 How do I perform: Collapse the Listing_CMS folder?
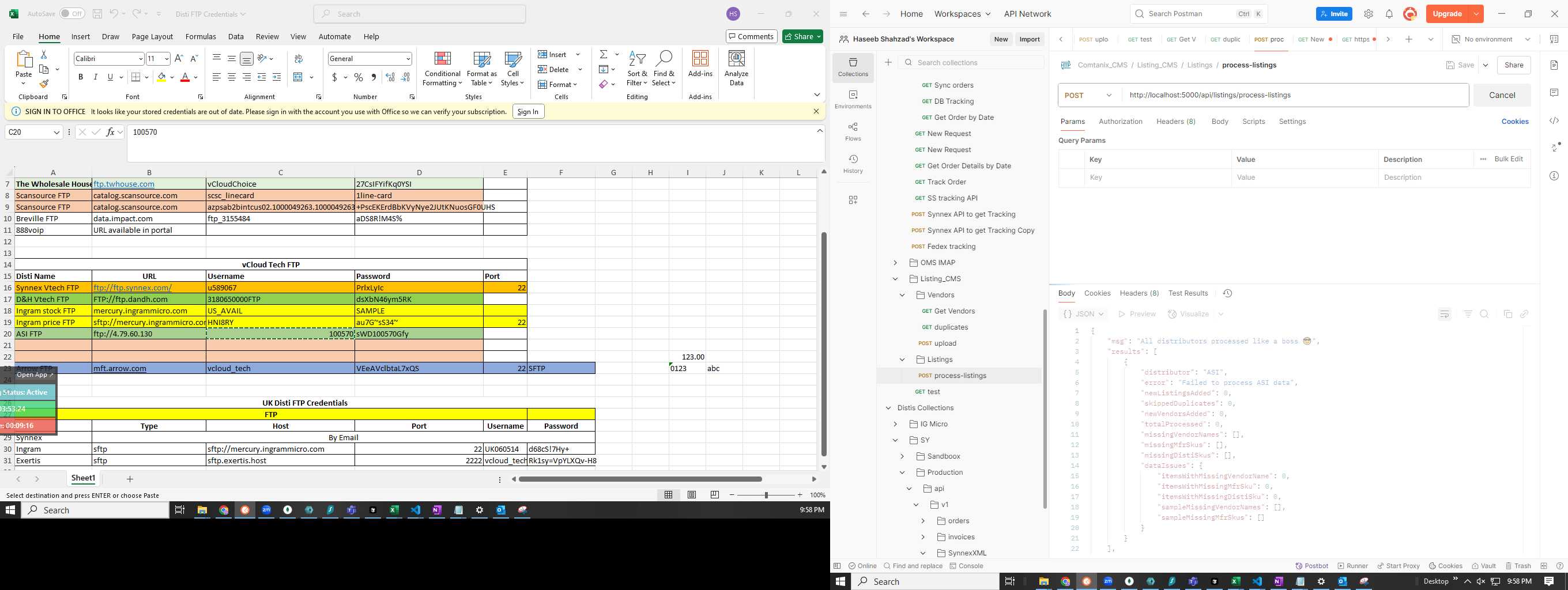895,278
